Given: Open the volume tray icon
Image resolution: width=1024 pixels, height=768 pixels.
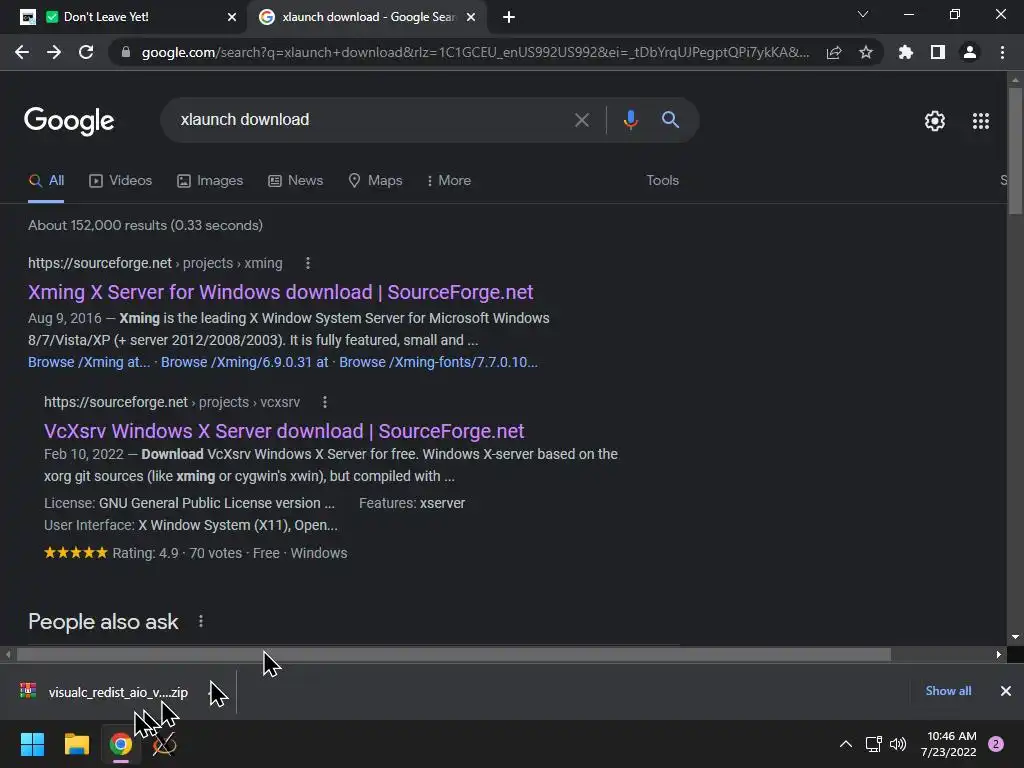Looking at the screenshot, I should pyautogui.click(x=898, y=744).
